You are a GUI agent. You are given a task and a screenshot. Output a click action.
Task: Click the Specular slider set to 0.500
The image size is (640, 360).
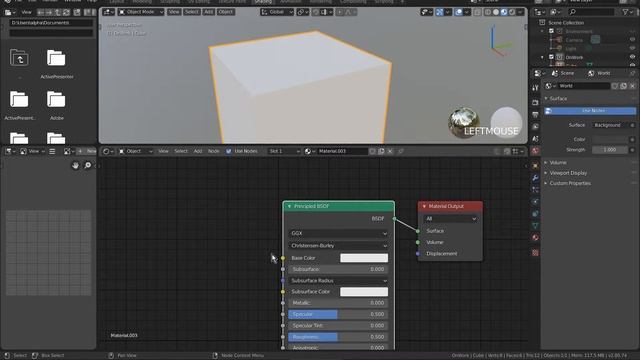point(338,314)
